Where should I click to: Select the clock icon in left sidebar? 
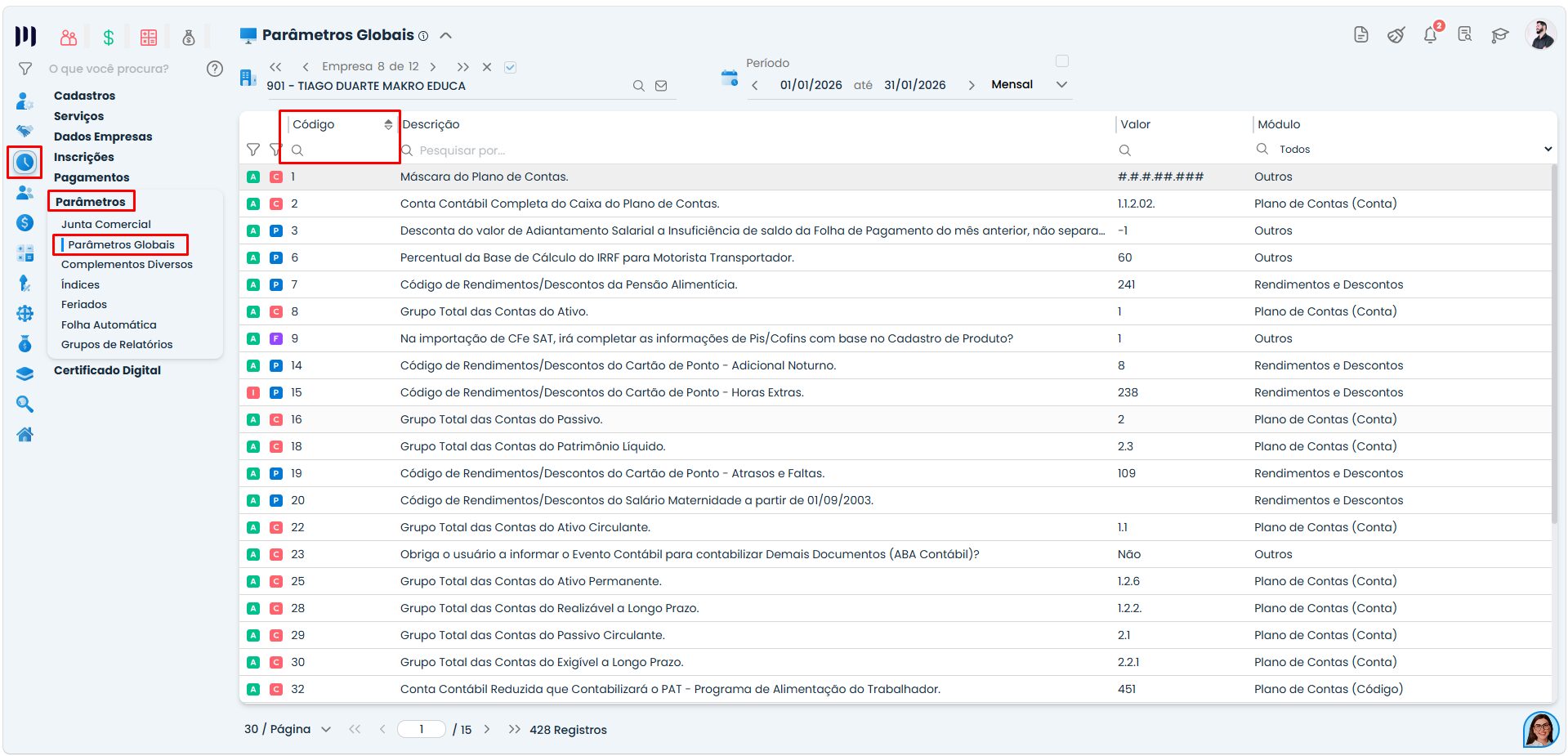(25, 162)
